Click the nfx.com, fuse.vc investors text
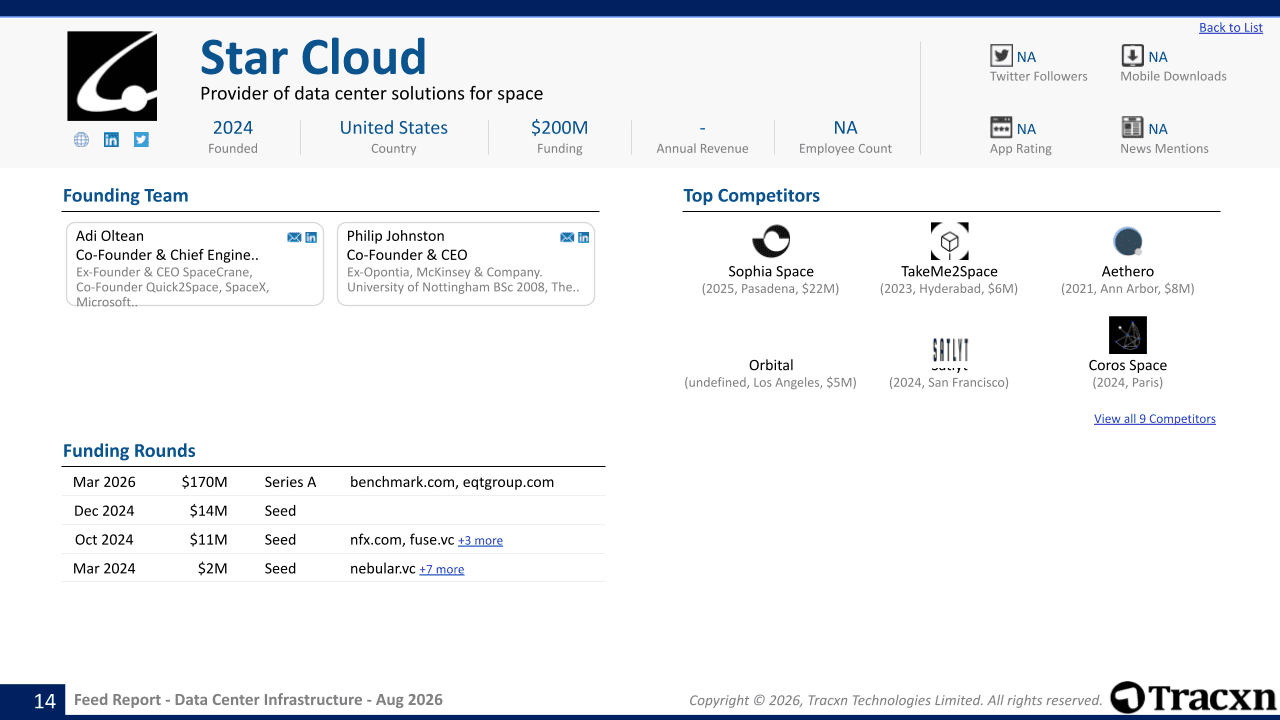 click(402, 540)
